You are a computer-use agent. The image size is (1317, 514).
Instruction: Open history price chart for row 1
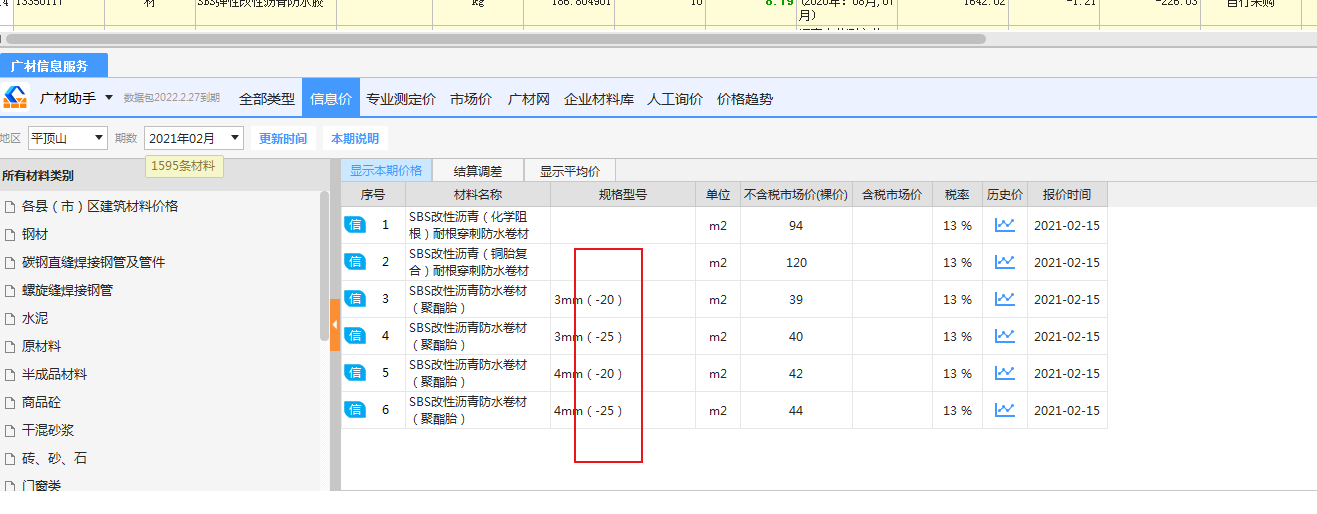[1004, 225]
